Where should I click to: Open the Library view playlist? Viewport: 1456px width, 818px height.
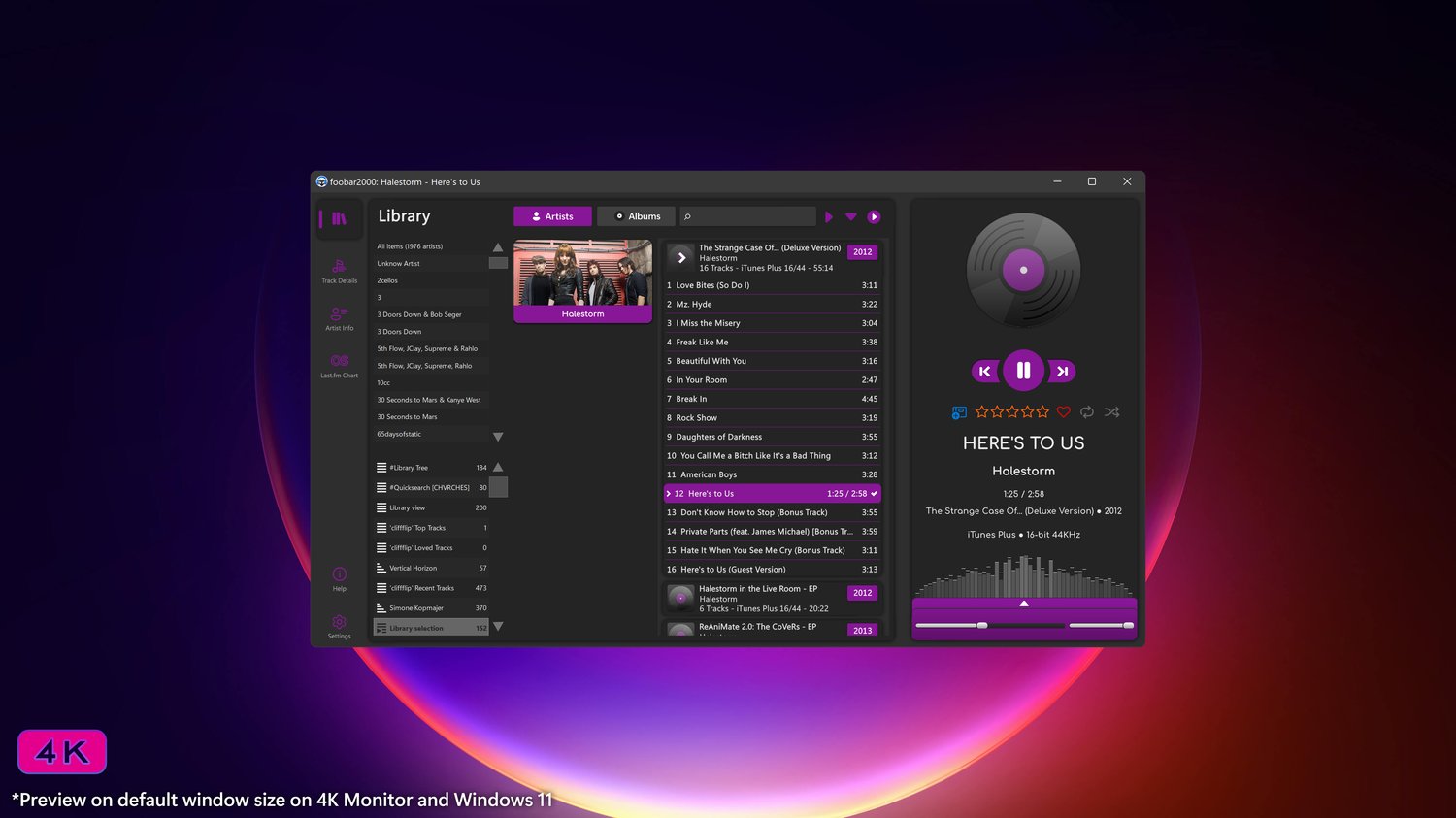pos(431,507)
